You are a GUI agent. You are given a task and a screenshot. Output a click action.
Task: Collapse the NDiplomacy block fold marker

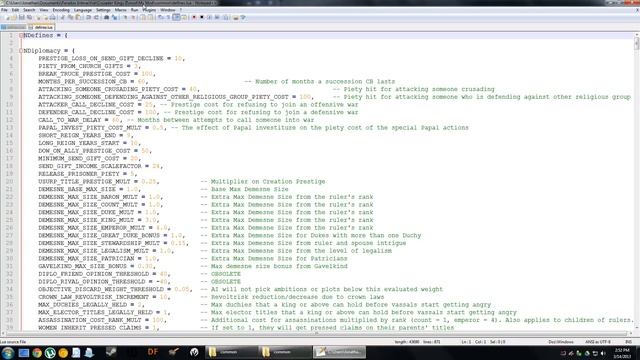click(x=21, y=51)
